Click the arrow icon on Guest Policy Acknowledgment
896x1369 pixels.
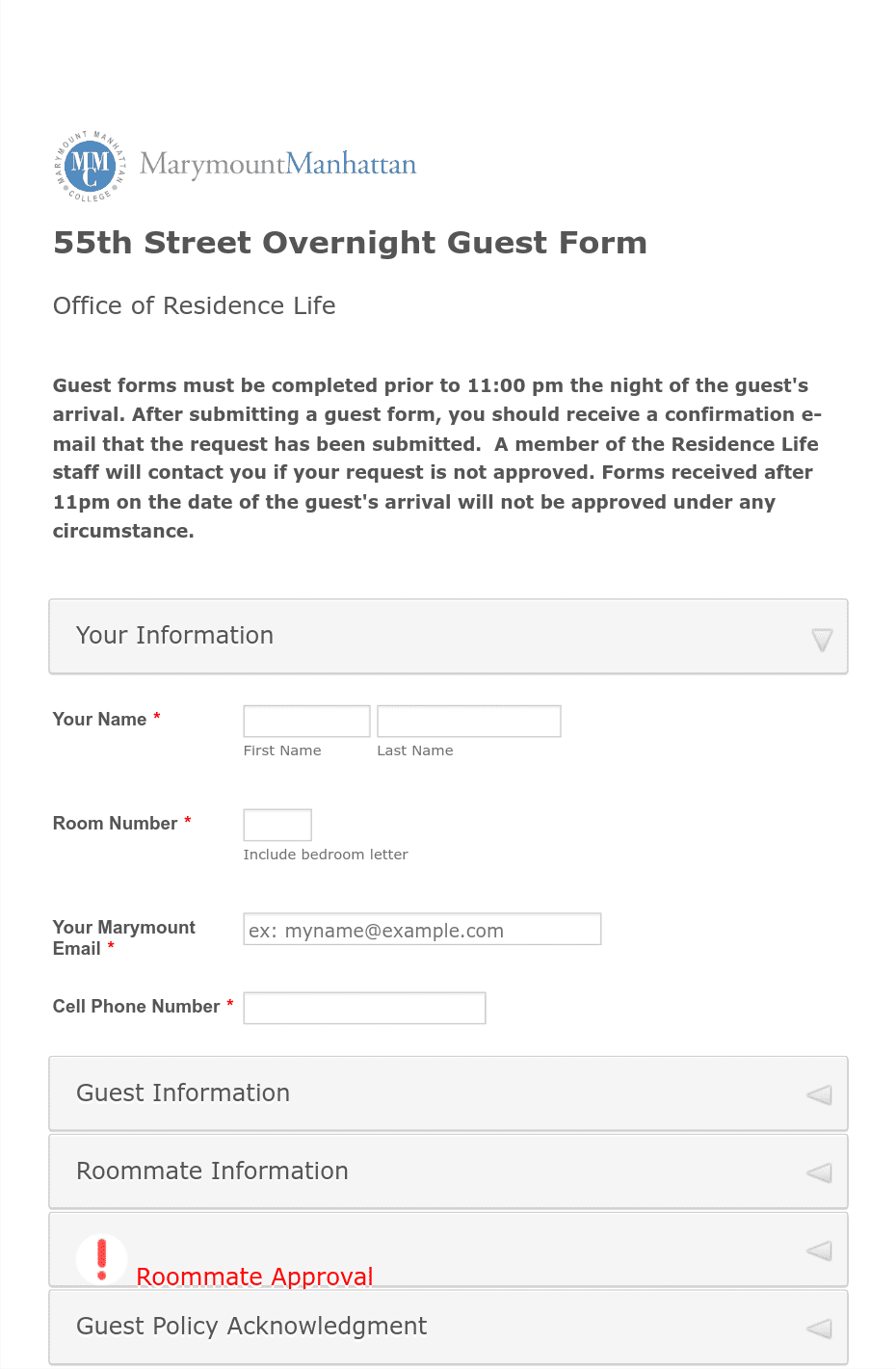tap(818, 1329)
